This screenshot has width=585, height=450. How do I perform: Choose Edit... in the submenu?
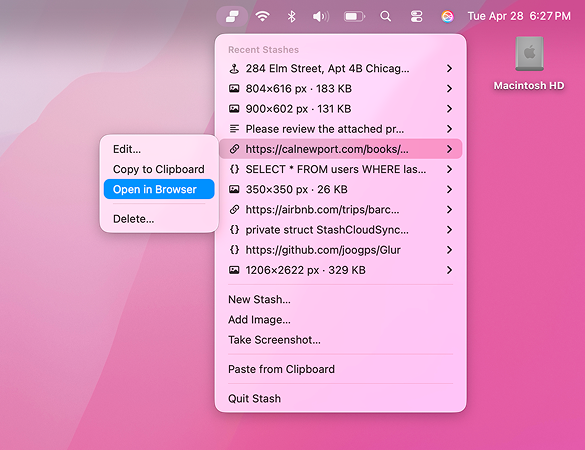tap(159, 149)
